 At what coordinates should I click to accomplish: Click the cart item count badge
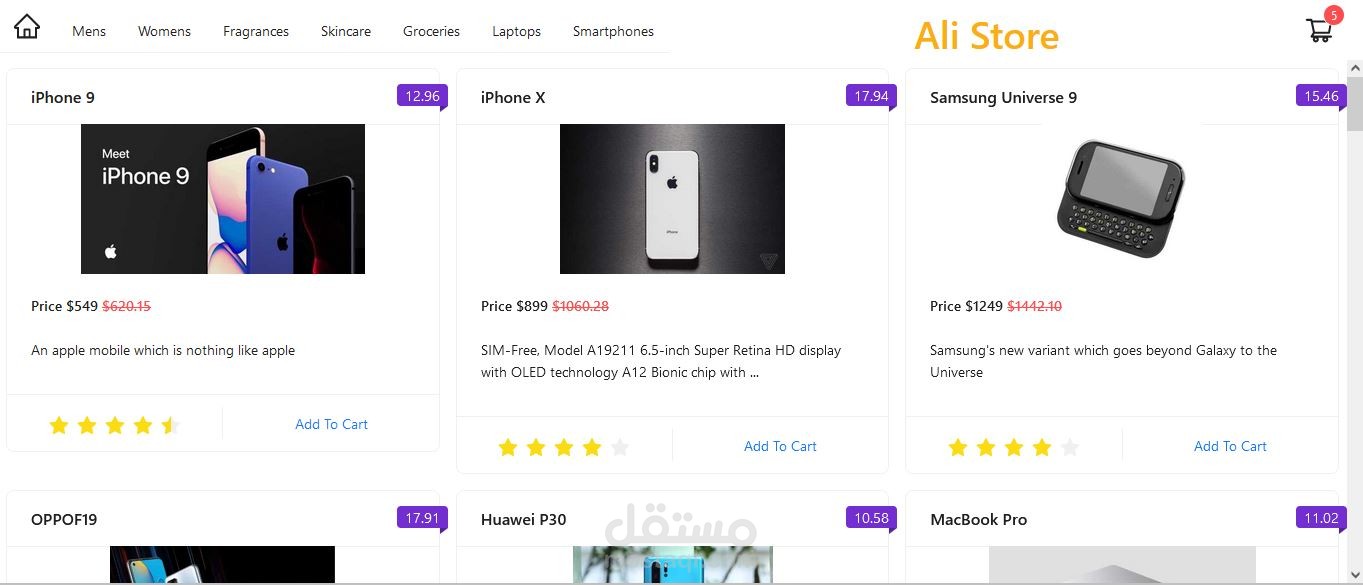1333,15
